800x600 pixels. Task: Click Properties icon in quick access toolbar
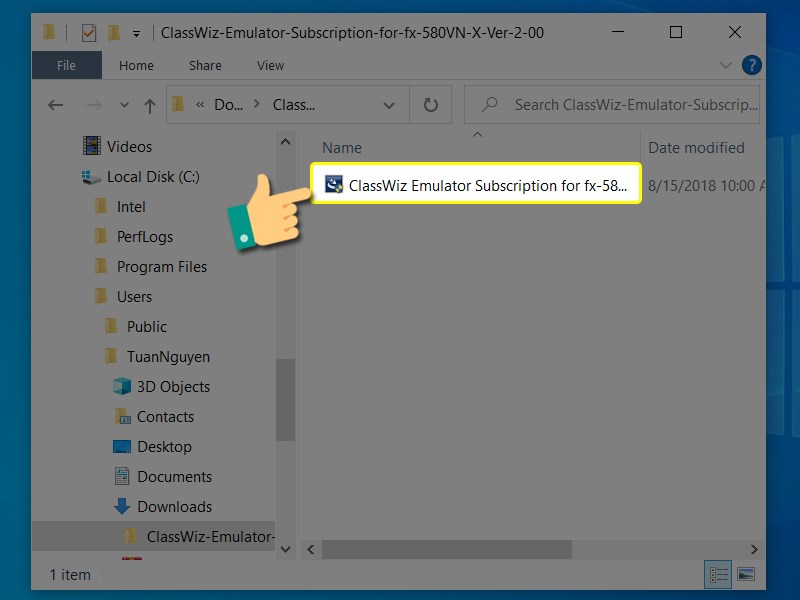[89, 32]
